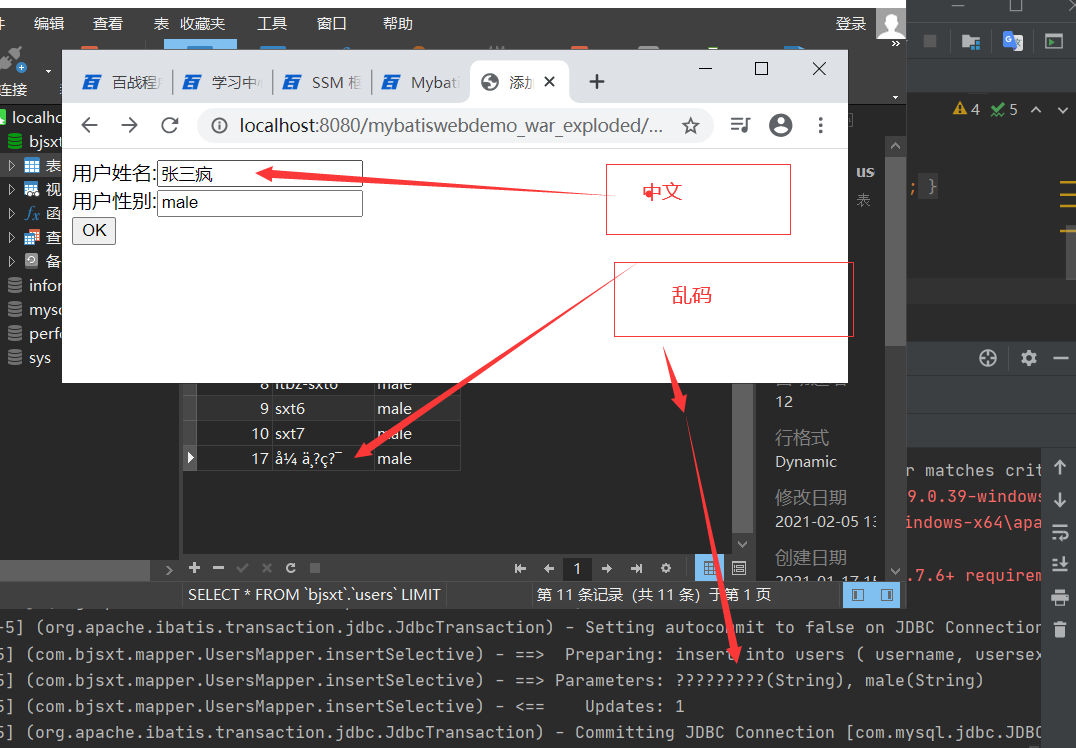Viewport: 1076px width, 748px height.
Task: Go to first page of records
Action: (520, 568)
